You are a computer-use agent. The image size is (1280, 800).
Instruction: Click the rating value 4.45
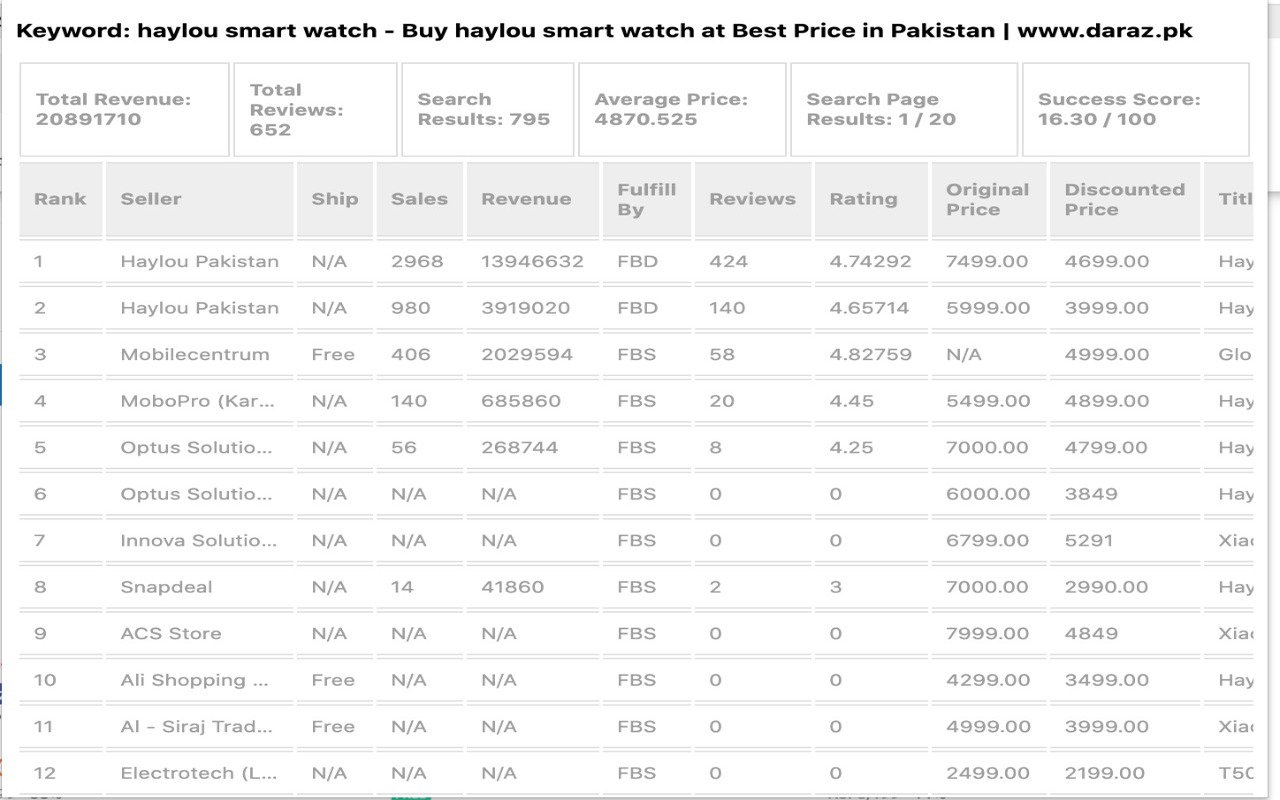pyautogui.click(x=852, y=401)
